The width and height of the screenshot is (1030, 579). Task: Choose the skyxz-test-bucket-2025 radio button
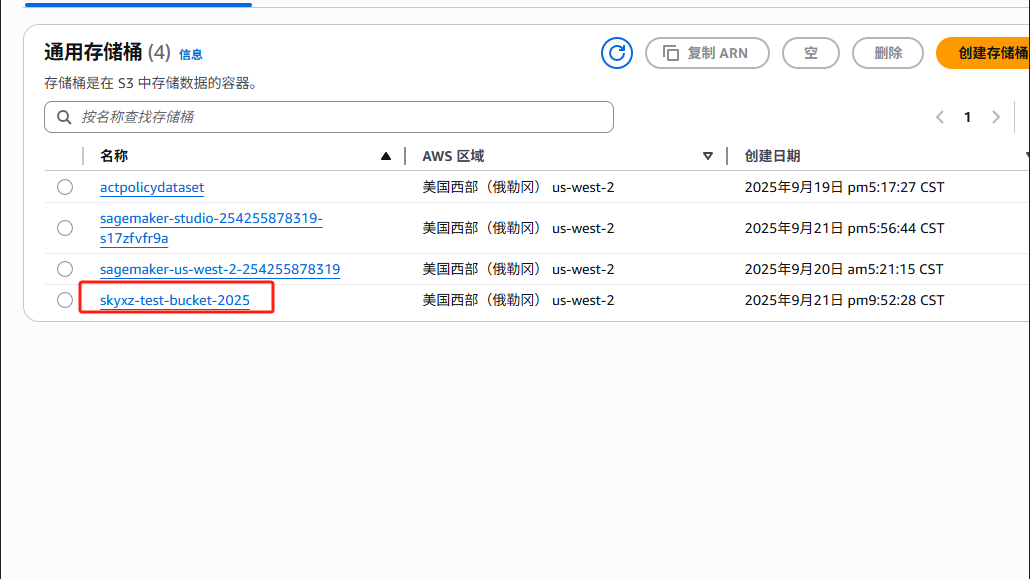[65, 300]
